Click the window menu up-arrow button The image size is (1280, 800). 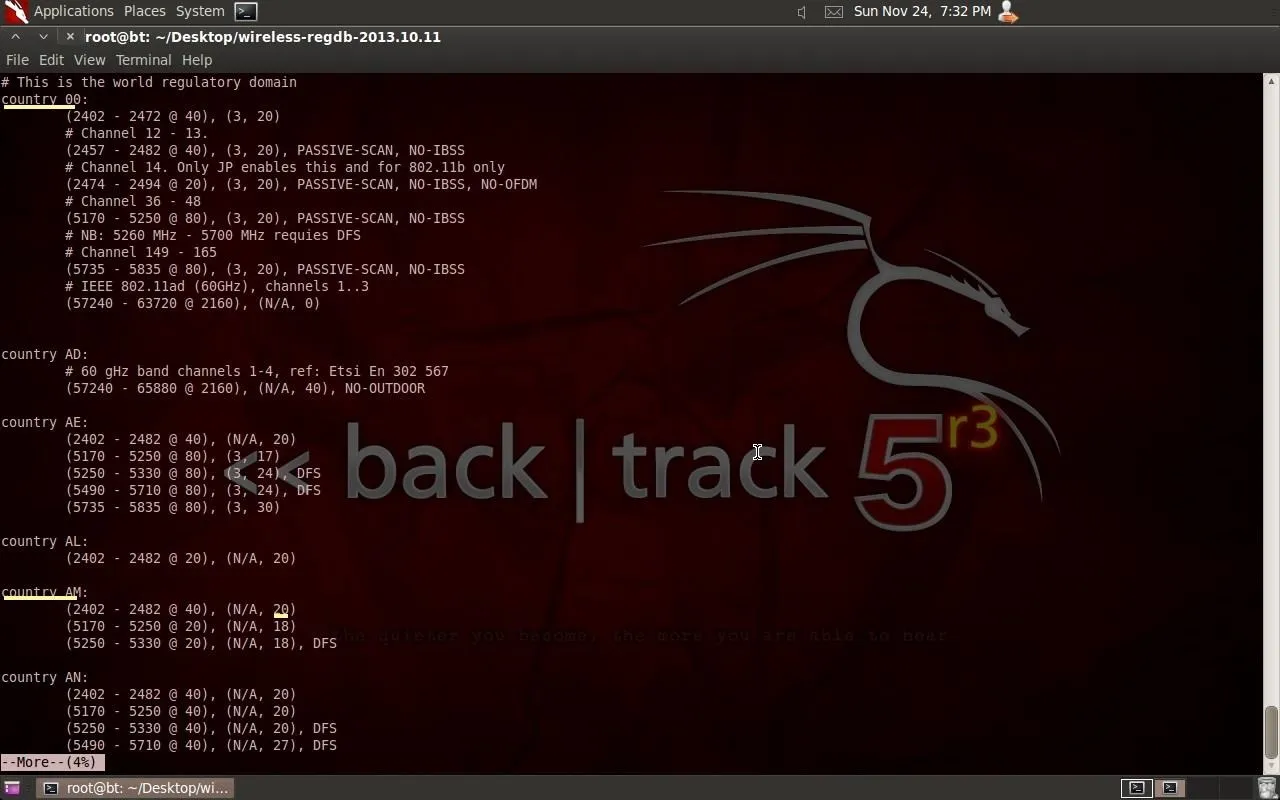(16, 37)
